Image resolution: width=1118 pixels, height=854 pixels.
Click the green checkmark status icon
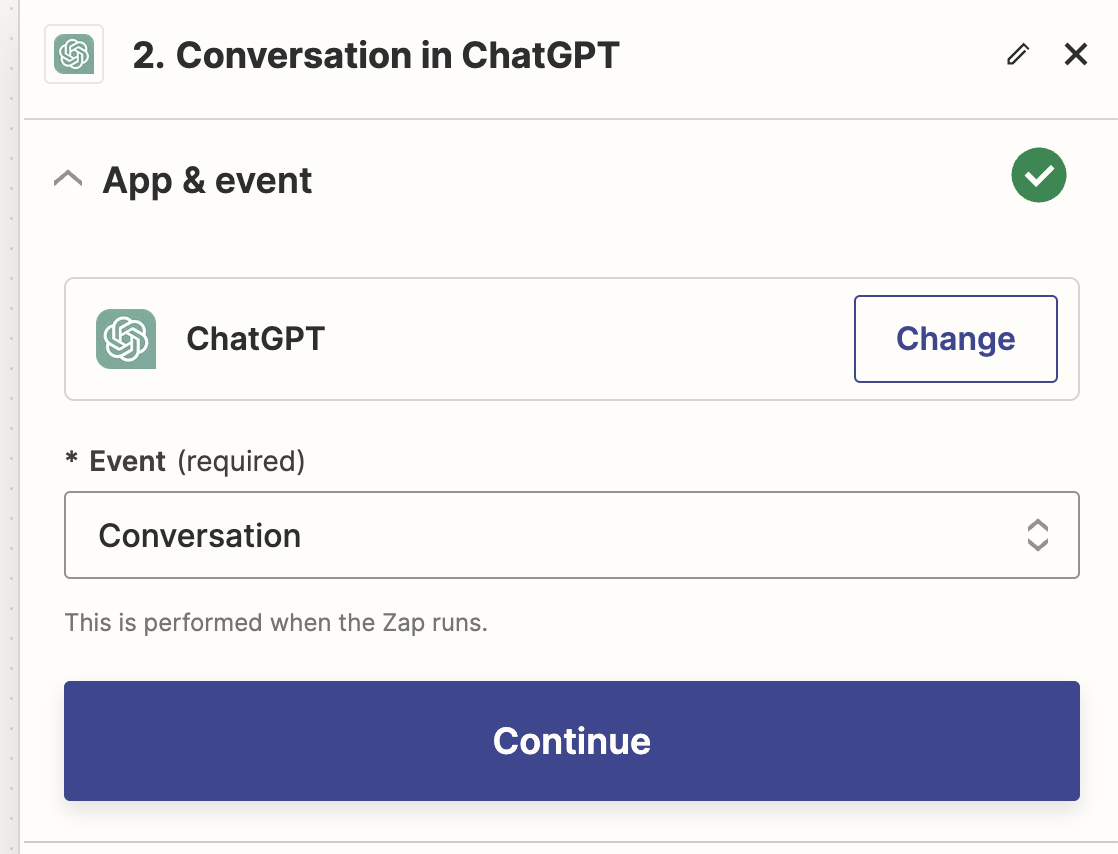(1038, 175)
